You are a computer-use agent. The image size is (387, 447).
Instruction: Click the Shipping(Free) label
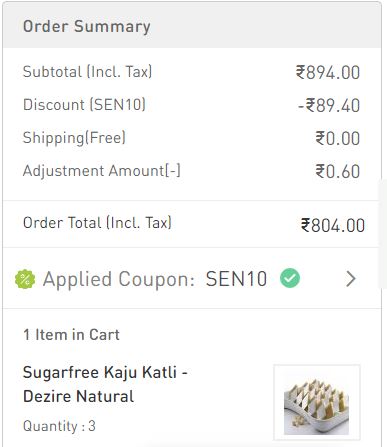point(74,138)
